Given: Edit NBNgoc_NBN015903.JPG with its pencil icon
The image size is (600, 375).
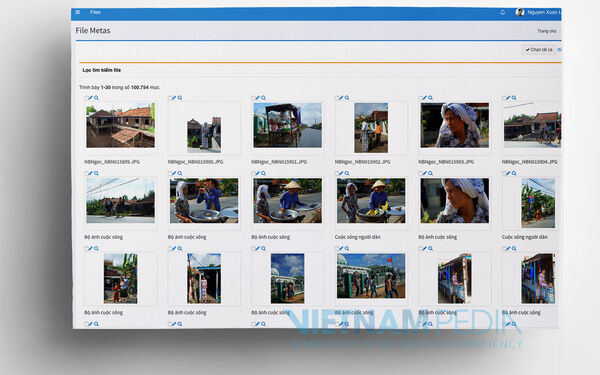Looking at the screenshot, I should click(424, 98).
